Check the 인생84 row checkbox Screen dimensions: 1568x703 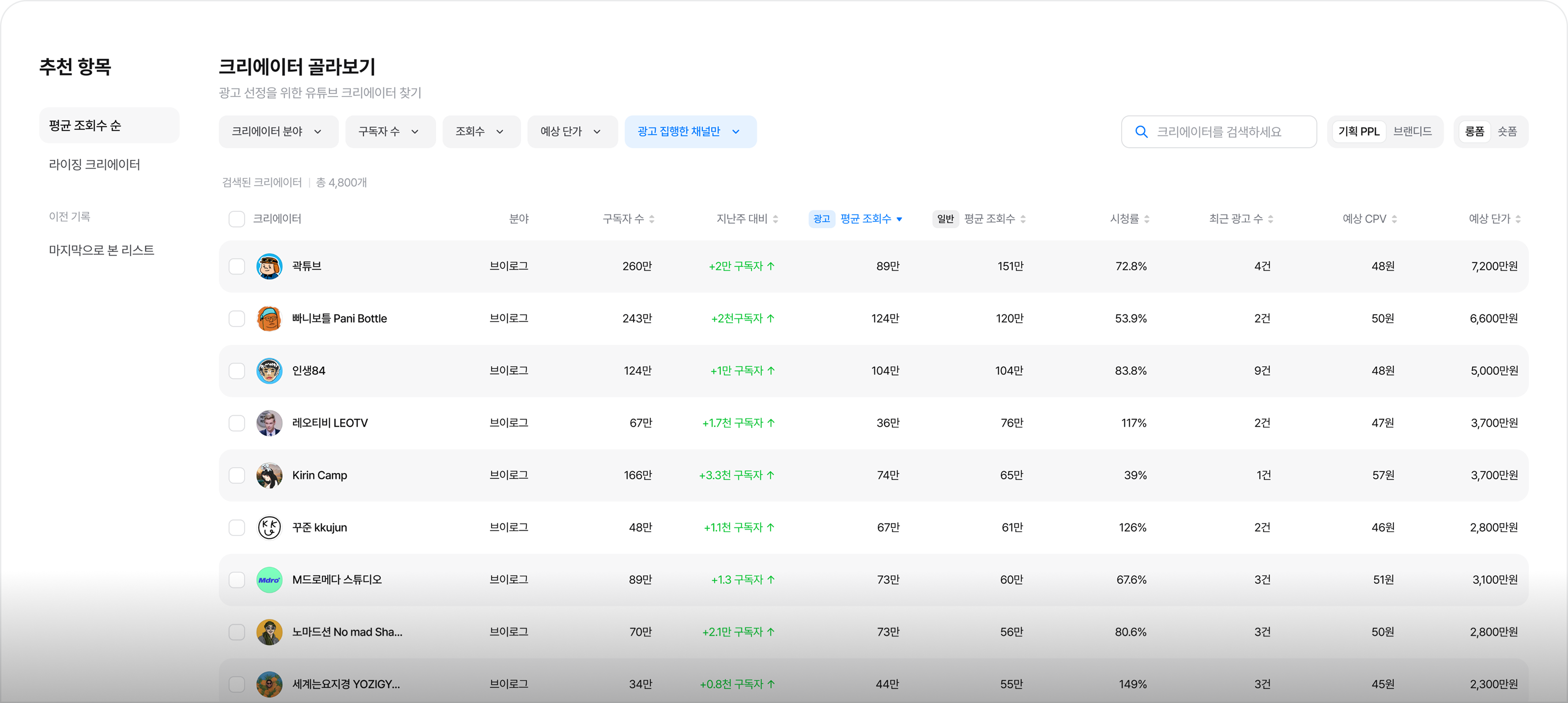[237, 371]
